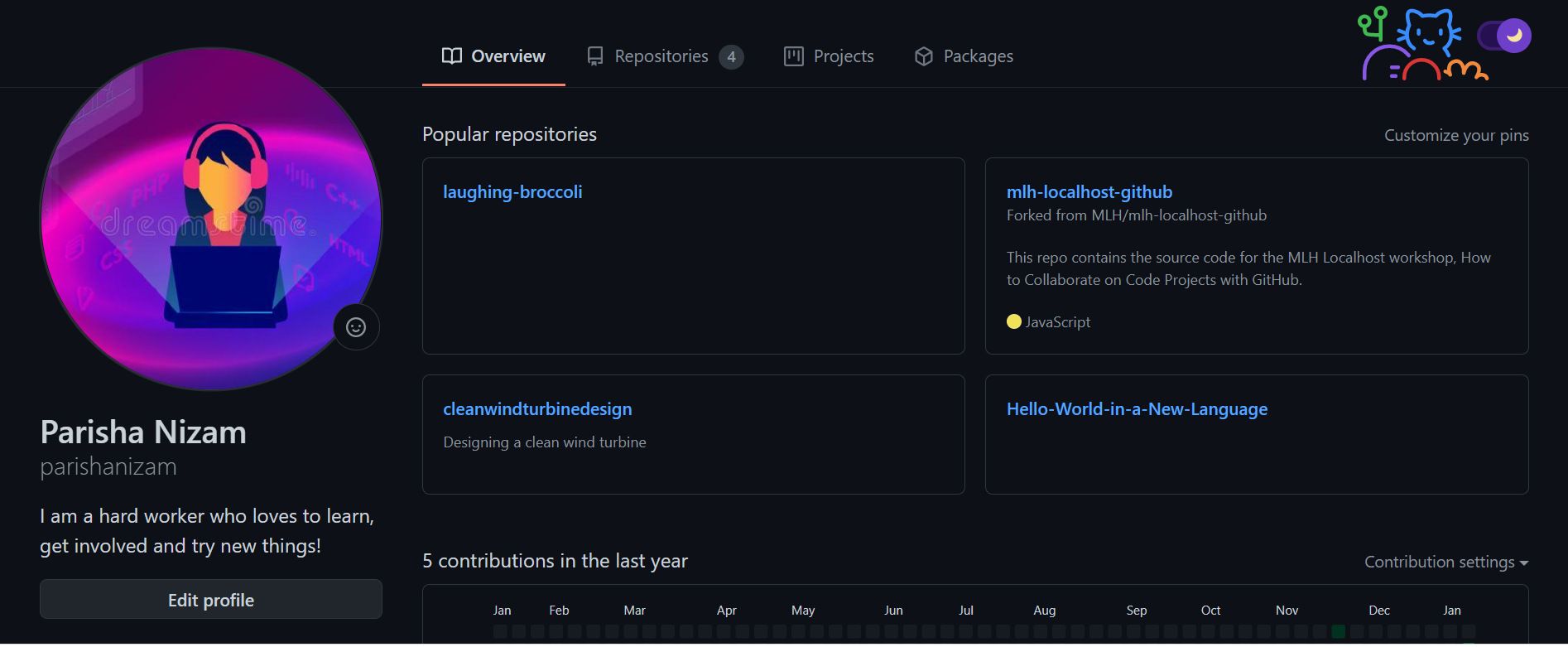
Task: Click the Projects board icon
Action: [x=793, y=56]
